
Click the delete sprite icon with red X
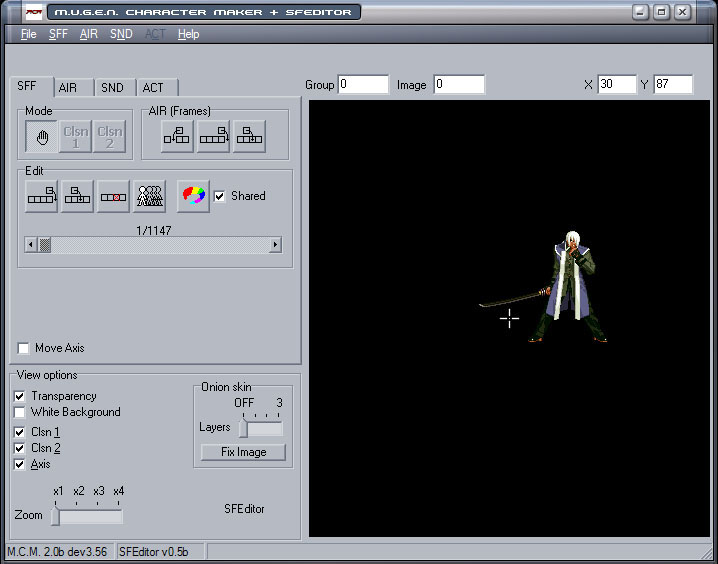114,196
